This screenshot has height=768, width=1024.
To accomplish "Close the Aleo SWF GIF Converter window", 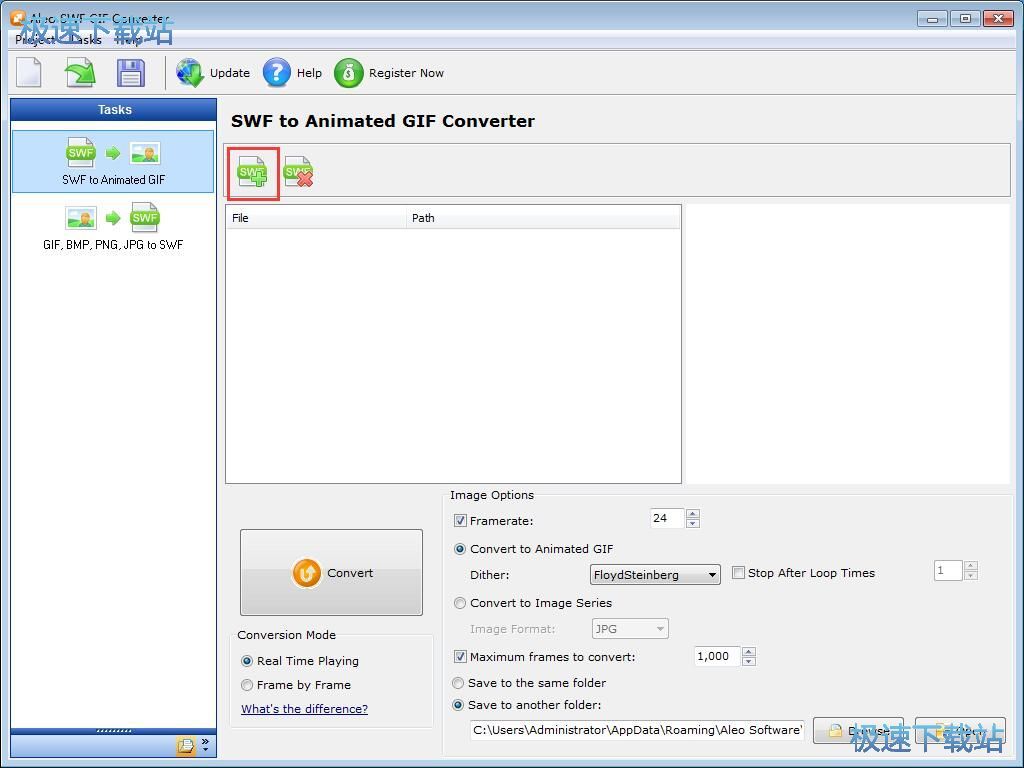I will [x=999, y=19].
